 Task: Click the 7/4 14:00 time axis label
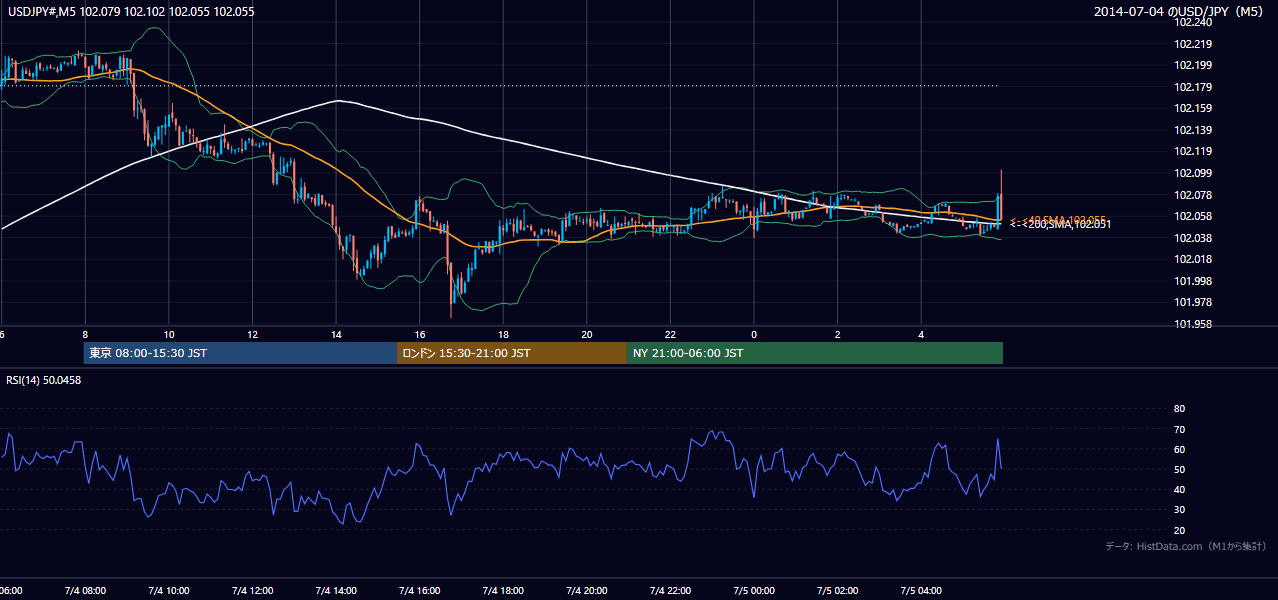336,590
